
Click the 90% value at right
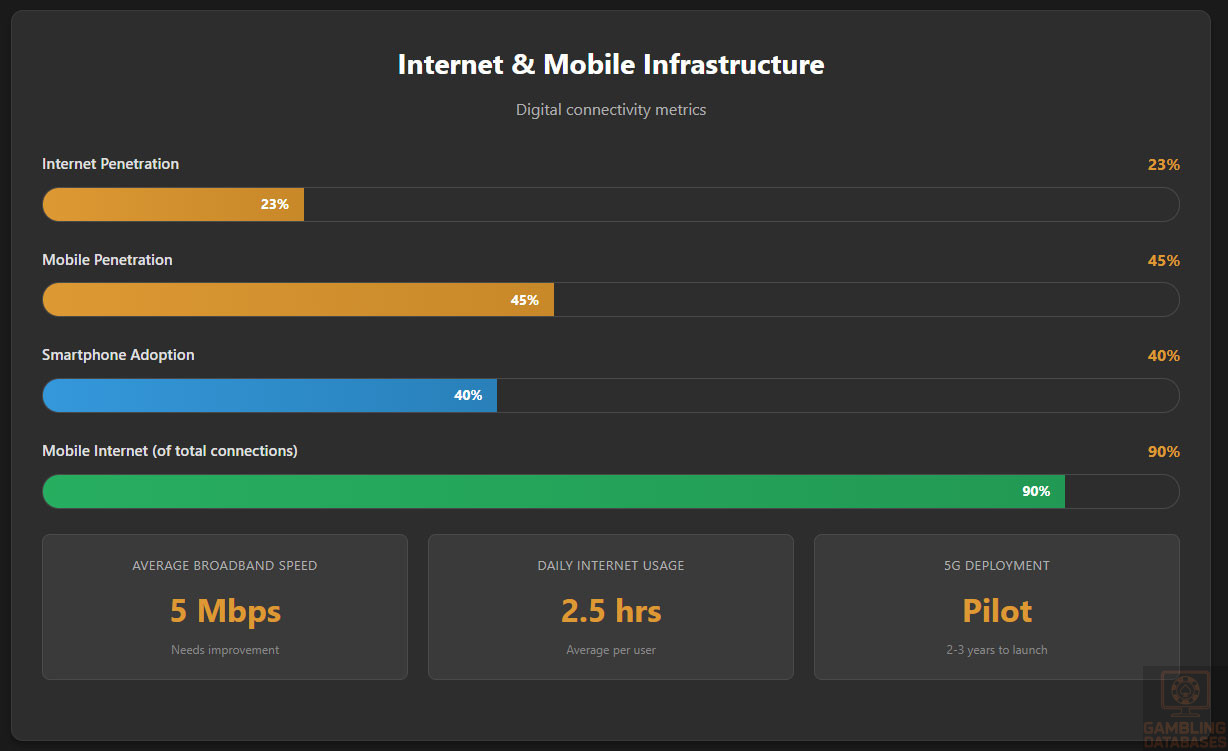click(x=1163, y=452)
